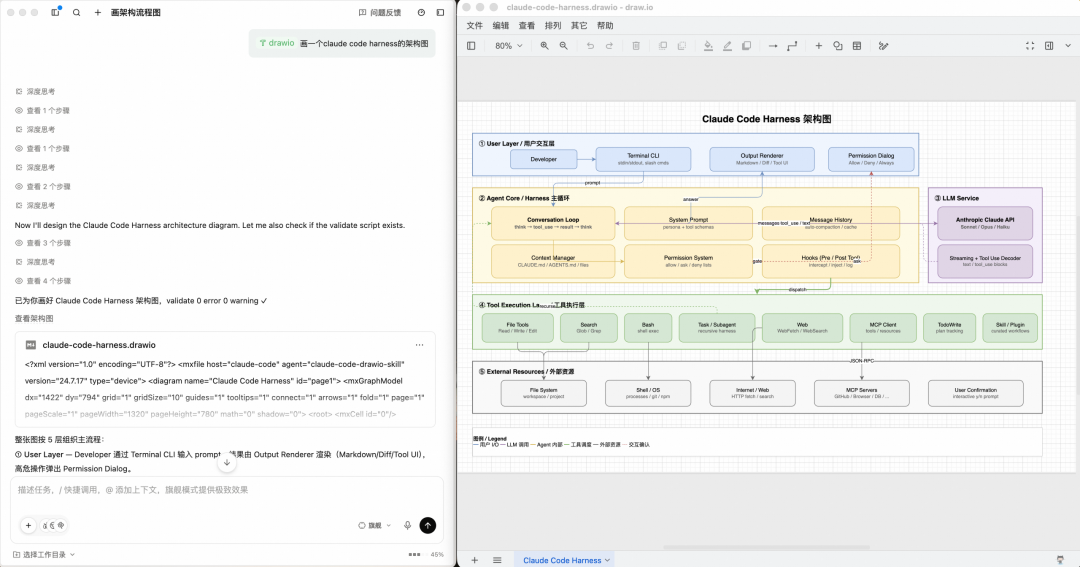Add a new page with bottom plus icon
1080x567 pixels.
pos(475,560)
